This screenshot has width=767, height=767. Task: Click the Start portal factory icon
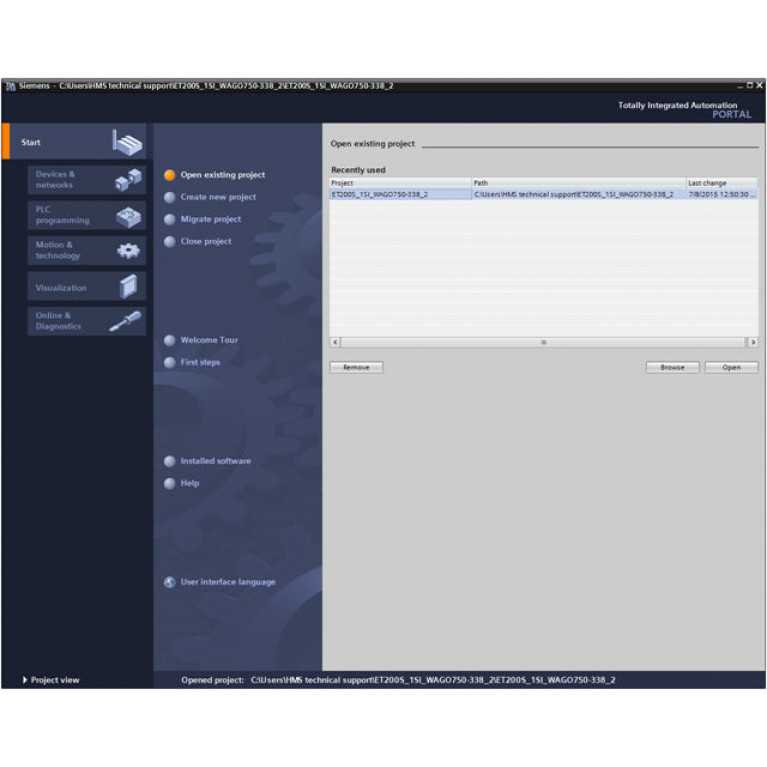[x=127, y=142]
